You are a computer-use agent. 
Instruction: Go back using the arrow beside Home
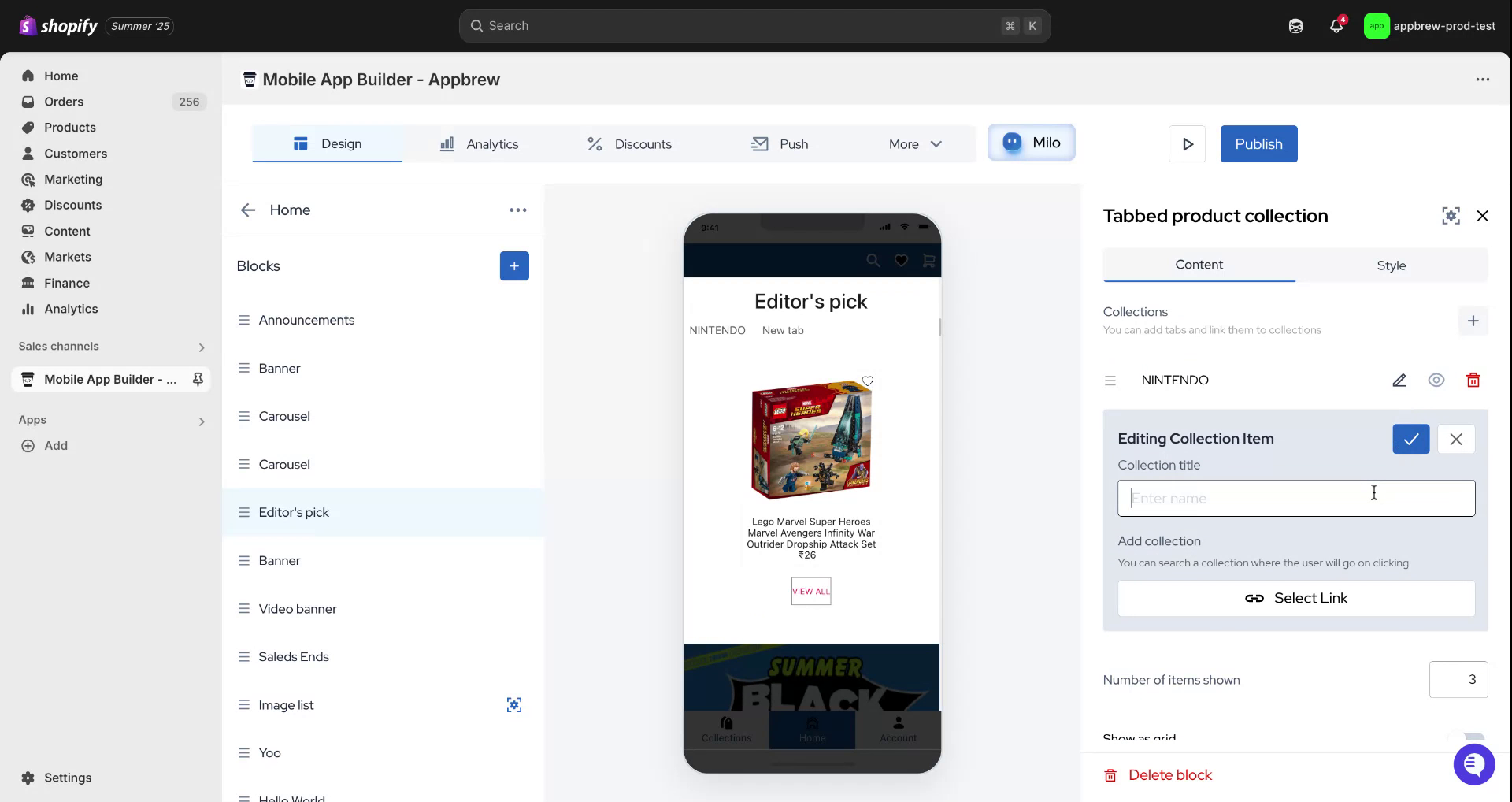pos(248,210)
